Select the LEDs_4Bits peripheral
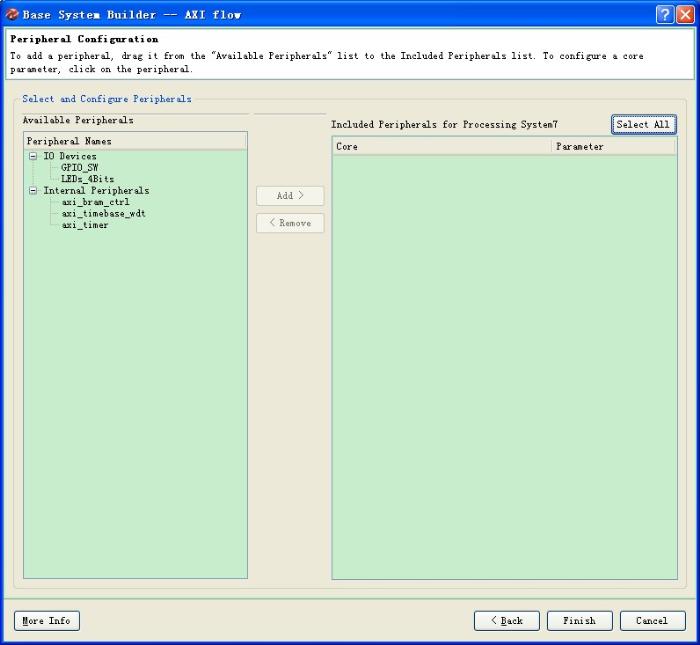Screen dimensions: 700x645 (88, 179)
